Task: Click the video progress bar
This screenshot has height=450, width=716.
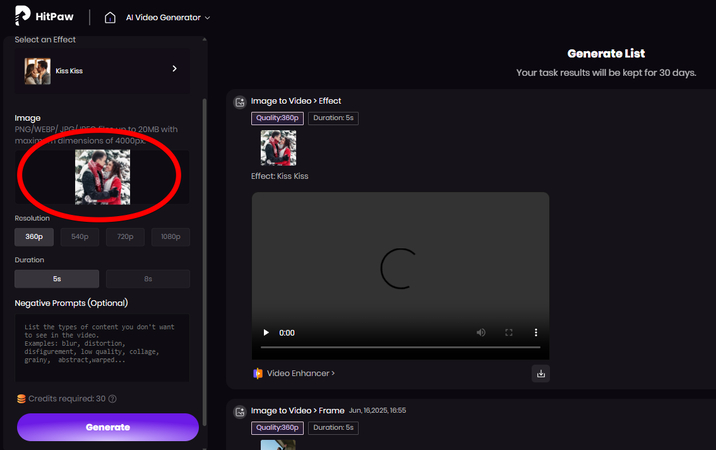Action: pyautogui.click(x=400, y=347)
